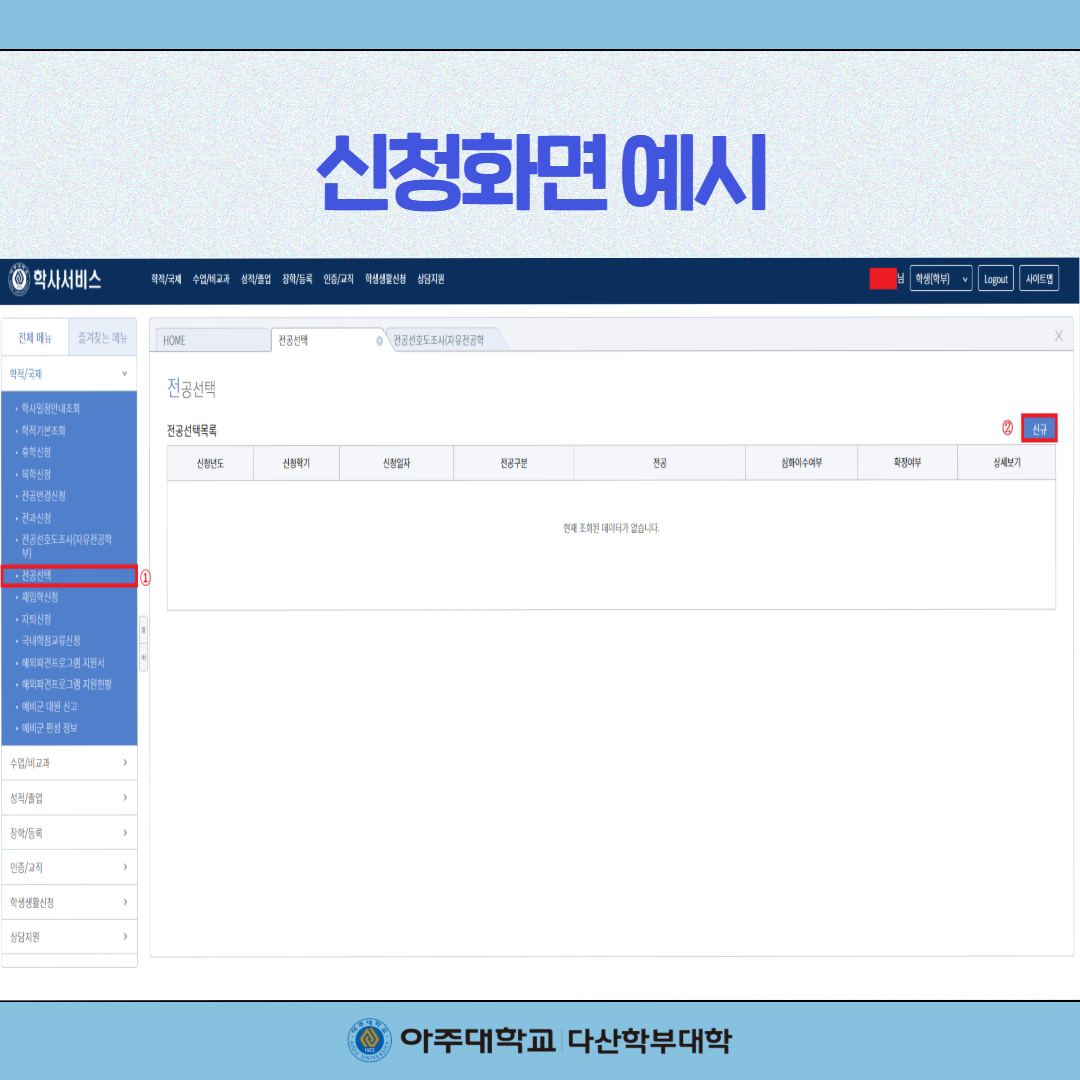Click the 신규 button

coord(1039,429)
